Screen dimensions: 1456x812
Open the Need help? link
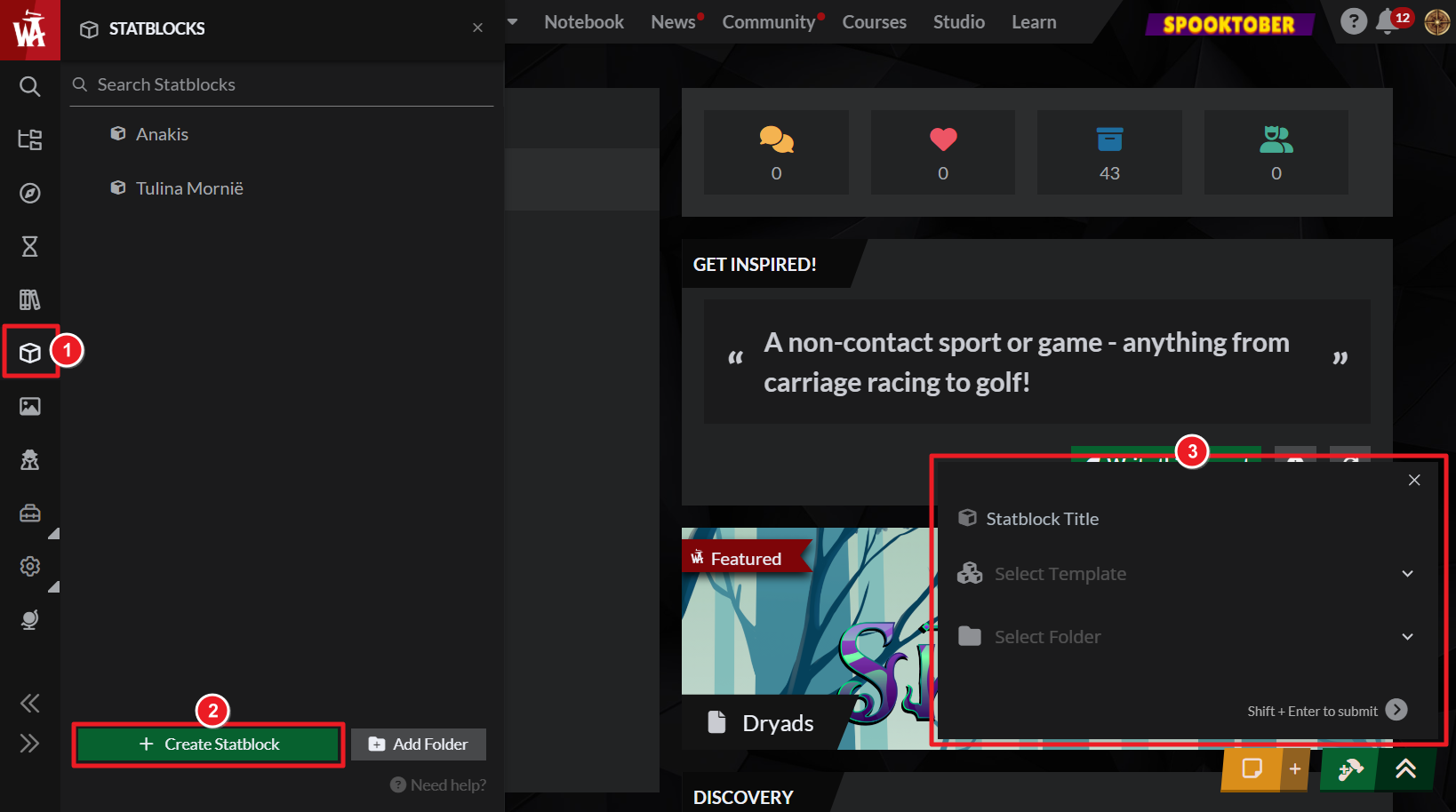(x=438, y=785)
